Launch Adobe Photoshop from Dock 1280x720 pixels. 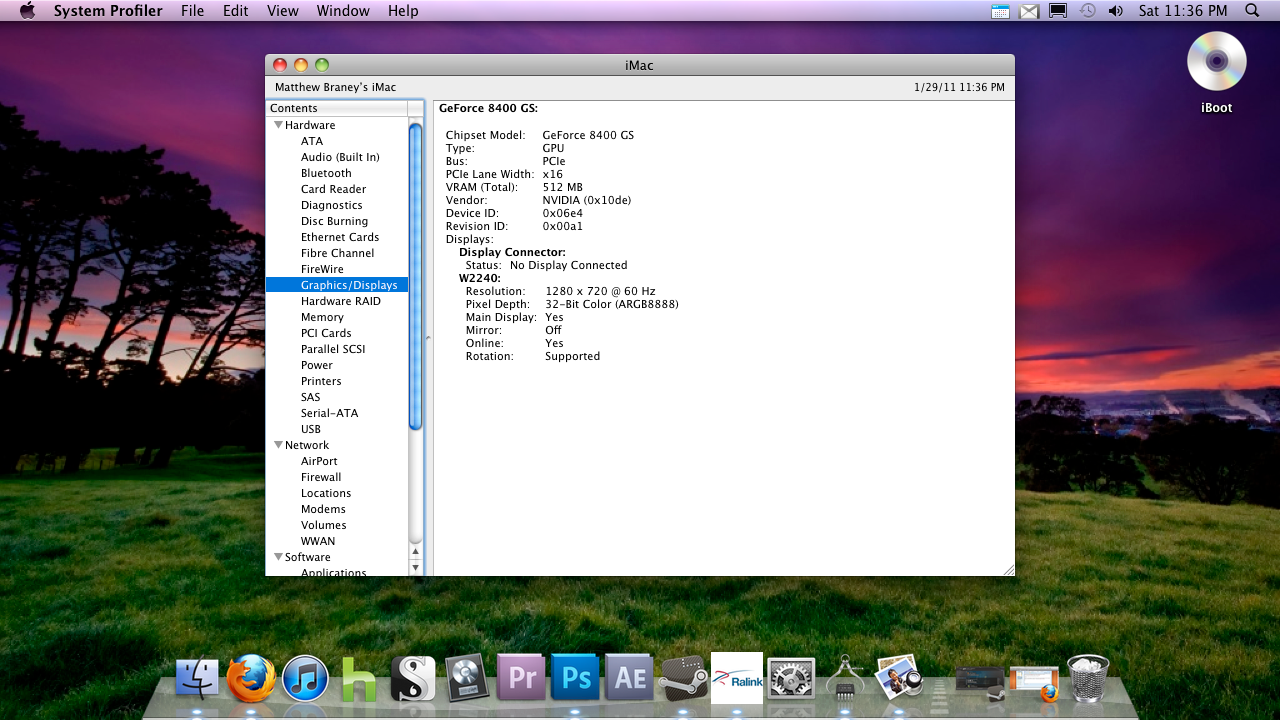click(575, 679)
